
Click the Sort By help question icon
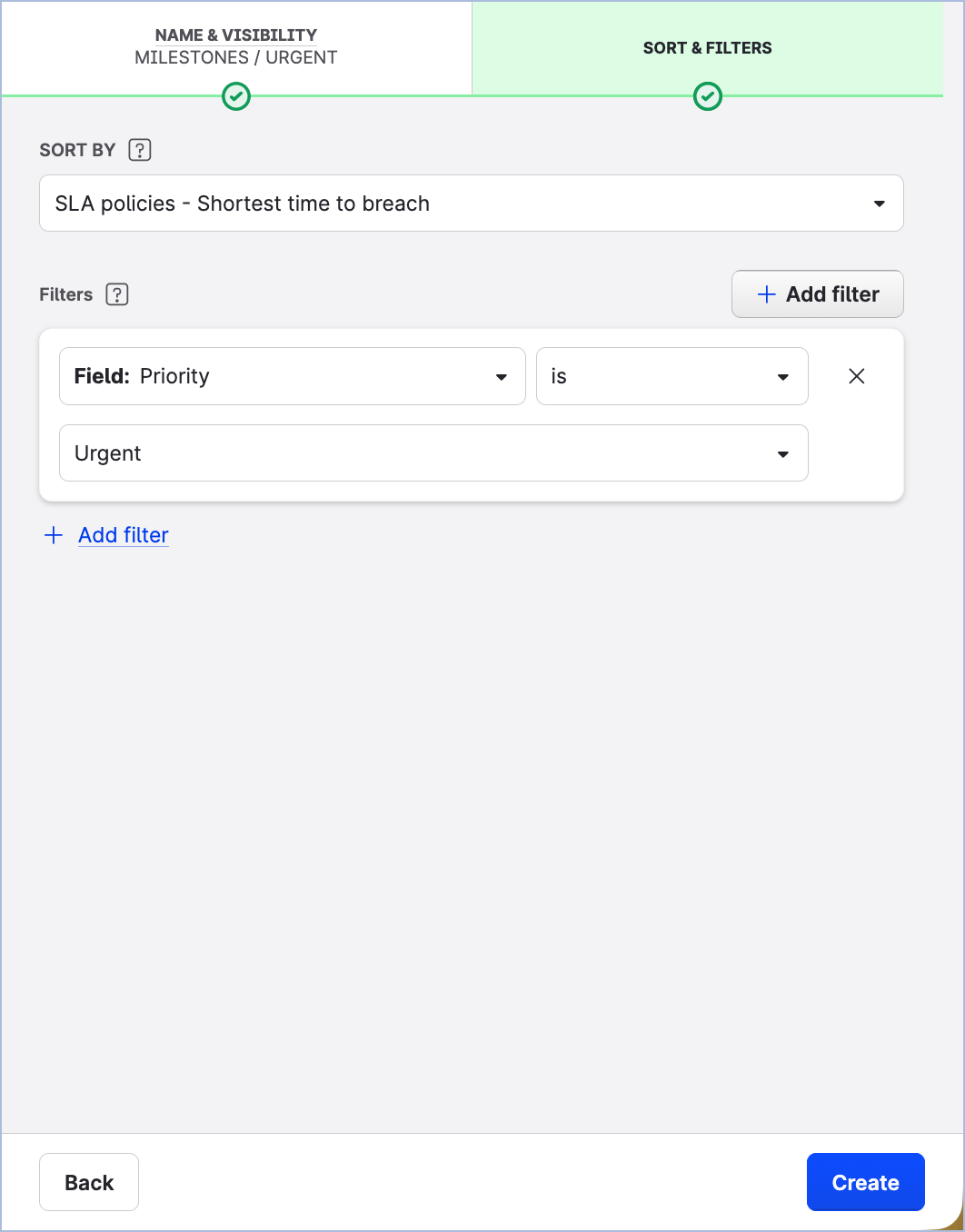coord(139,150)
